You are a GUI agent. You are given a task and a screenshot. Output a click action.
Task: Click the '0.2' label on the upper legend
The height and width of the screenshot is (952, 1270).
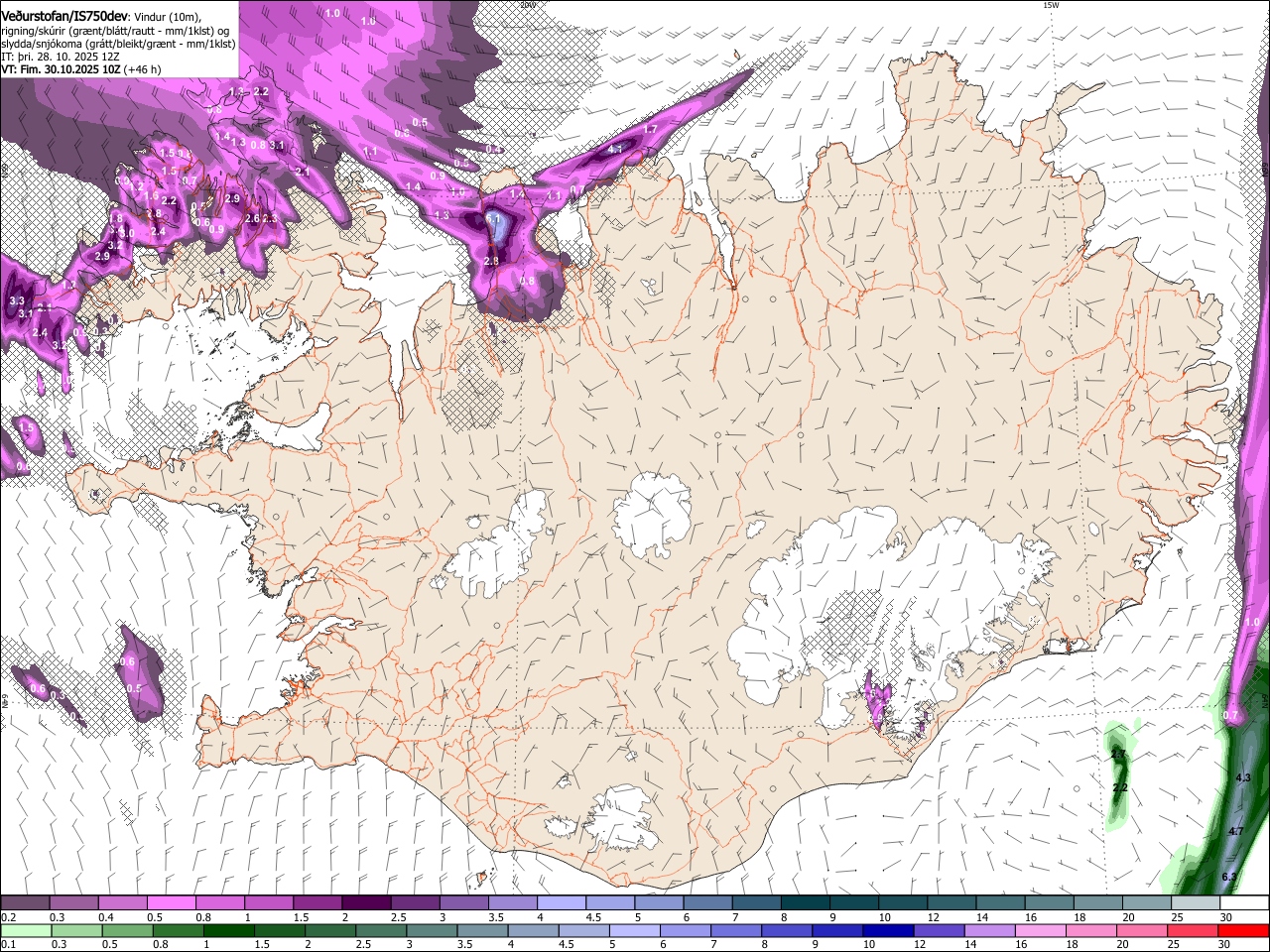(x=8, y=917)
